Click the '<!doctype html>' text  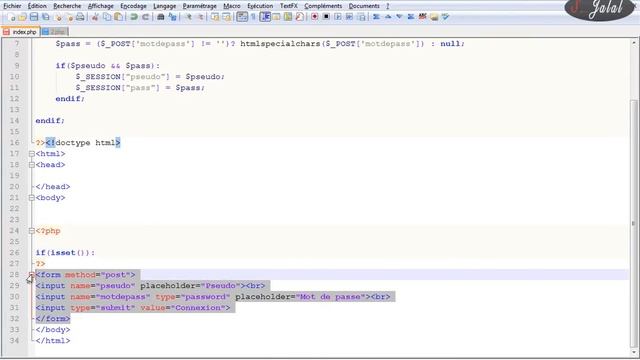83,143
